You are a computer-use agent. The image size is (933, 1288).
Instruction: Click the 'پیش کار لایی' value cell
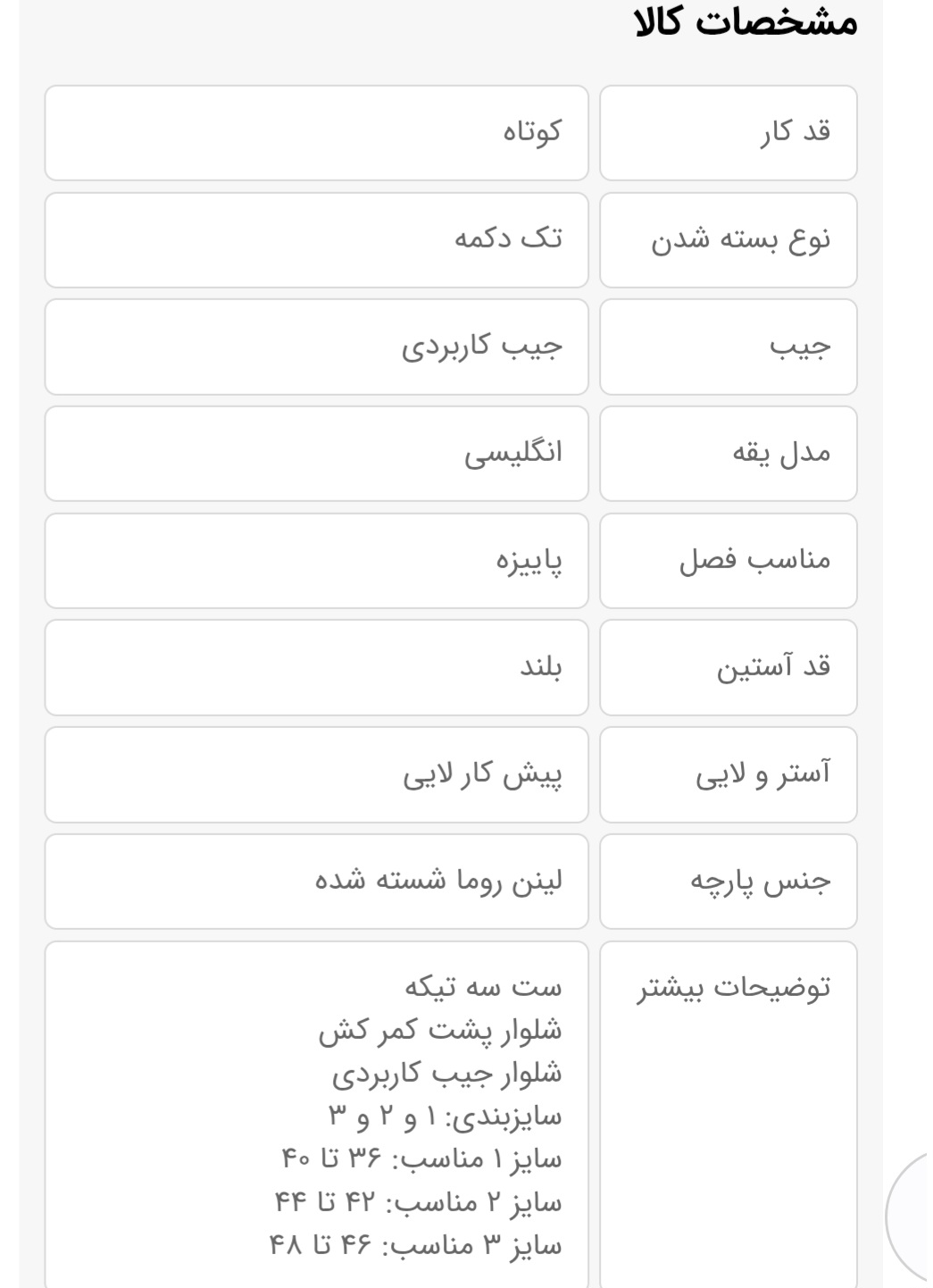[x=317, y=774]
